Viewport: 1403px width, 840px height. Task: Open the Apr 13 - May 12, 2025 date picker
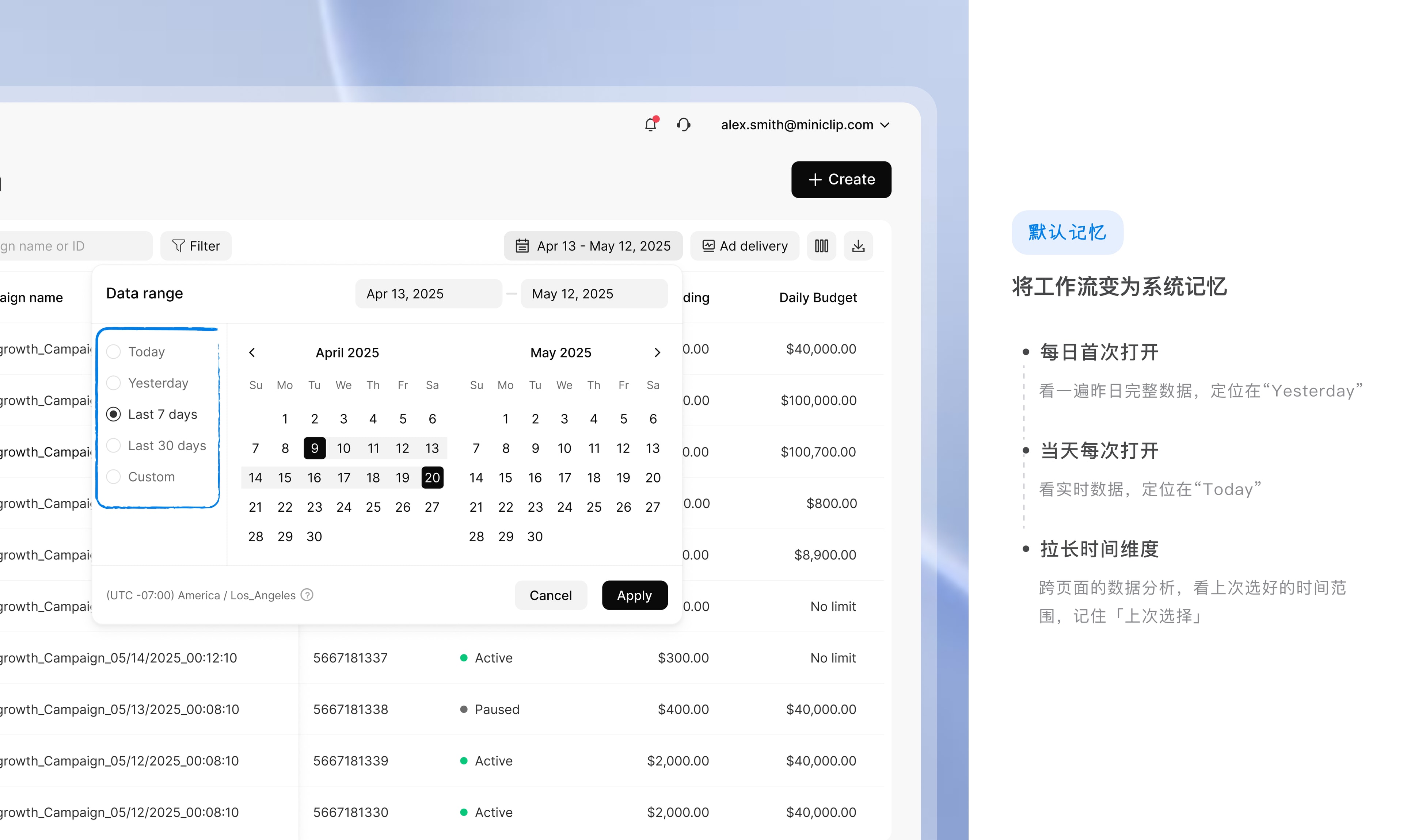[x=593, y=246]
